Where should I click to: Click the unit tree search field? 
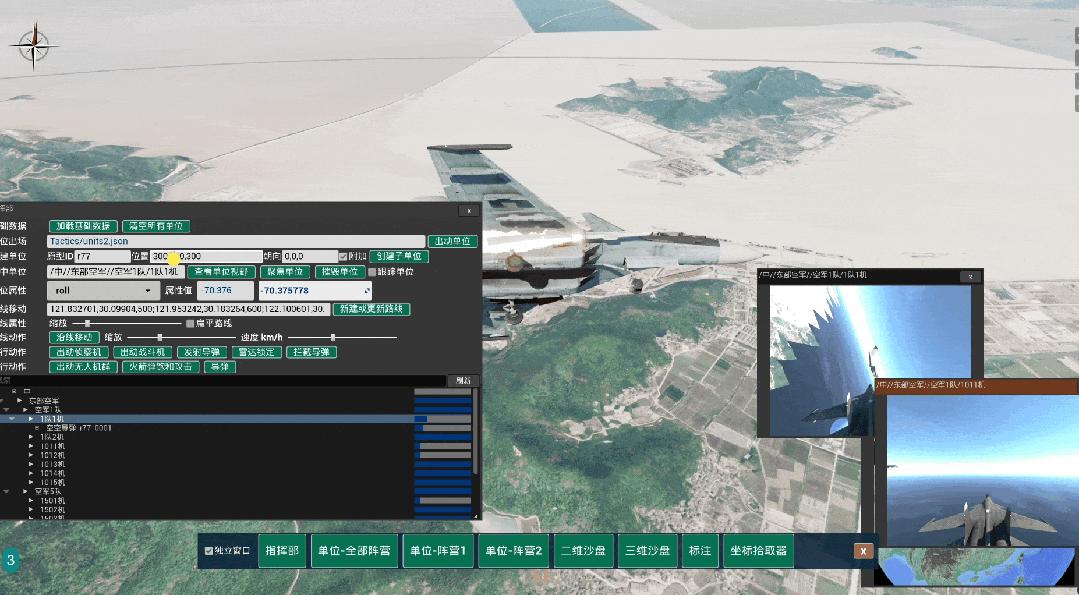(223, 380)
